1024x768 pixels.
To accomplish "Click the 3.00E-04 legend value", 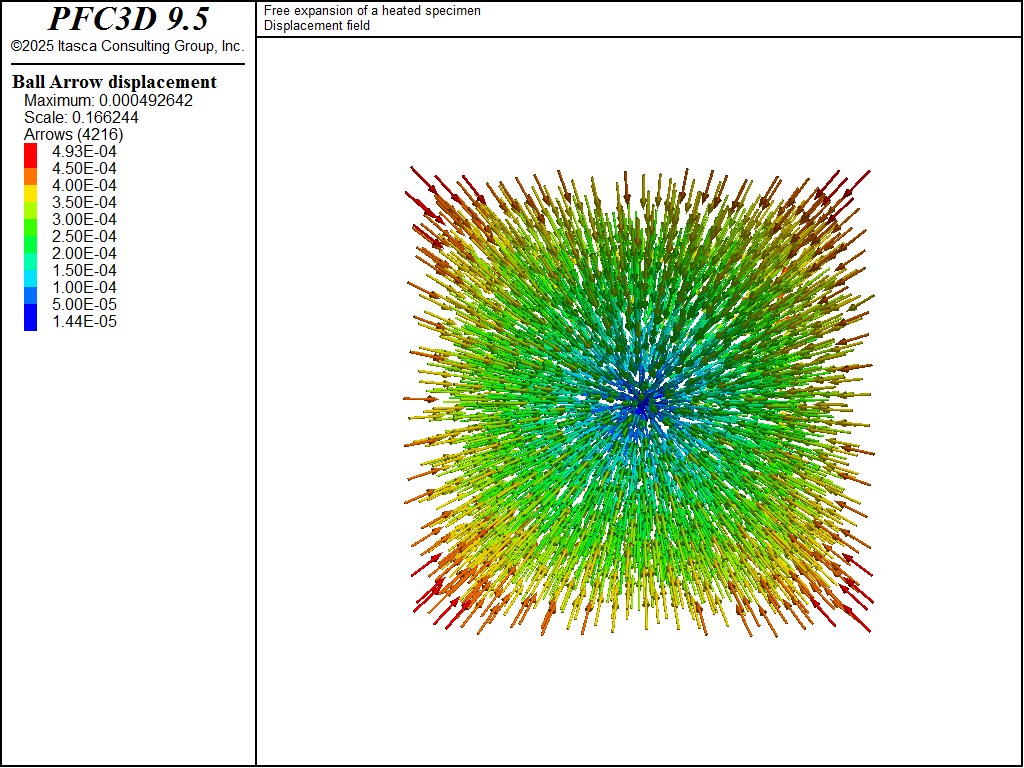I will click(x=84, y=219).
